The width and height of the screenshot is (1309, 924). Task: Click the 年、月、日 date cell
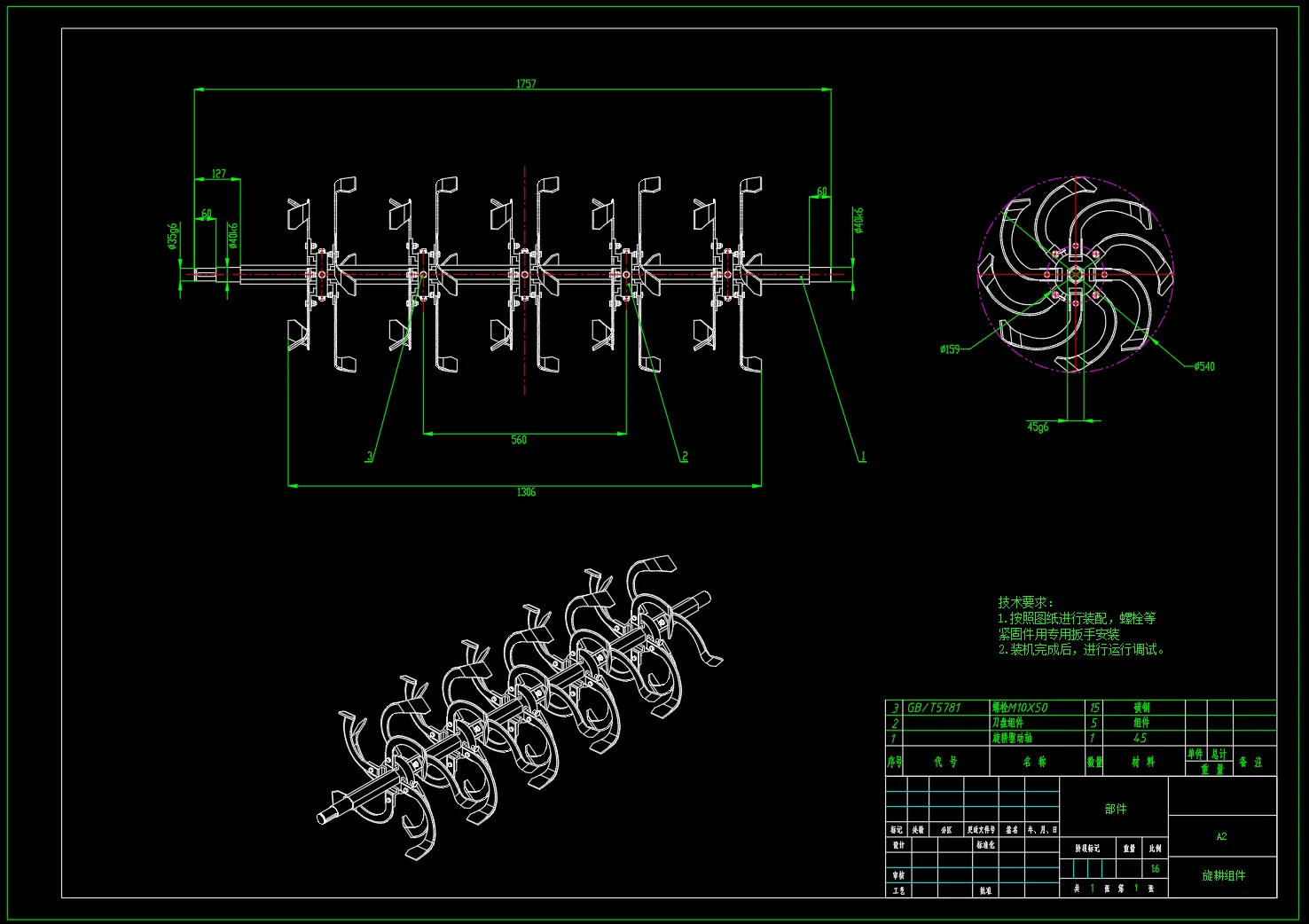click(x=1043, y=830)
